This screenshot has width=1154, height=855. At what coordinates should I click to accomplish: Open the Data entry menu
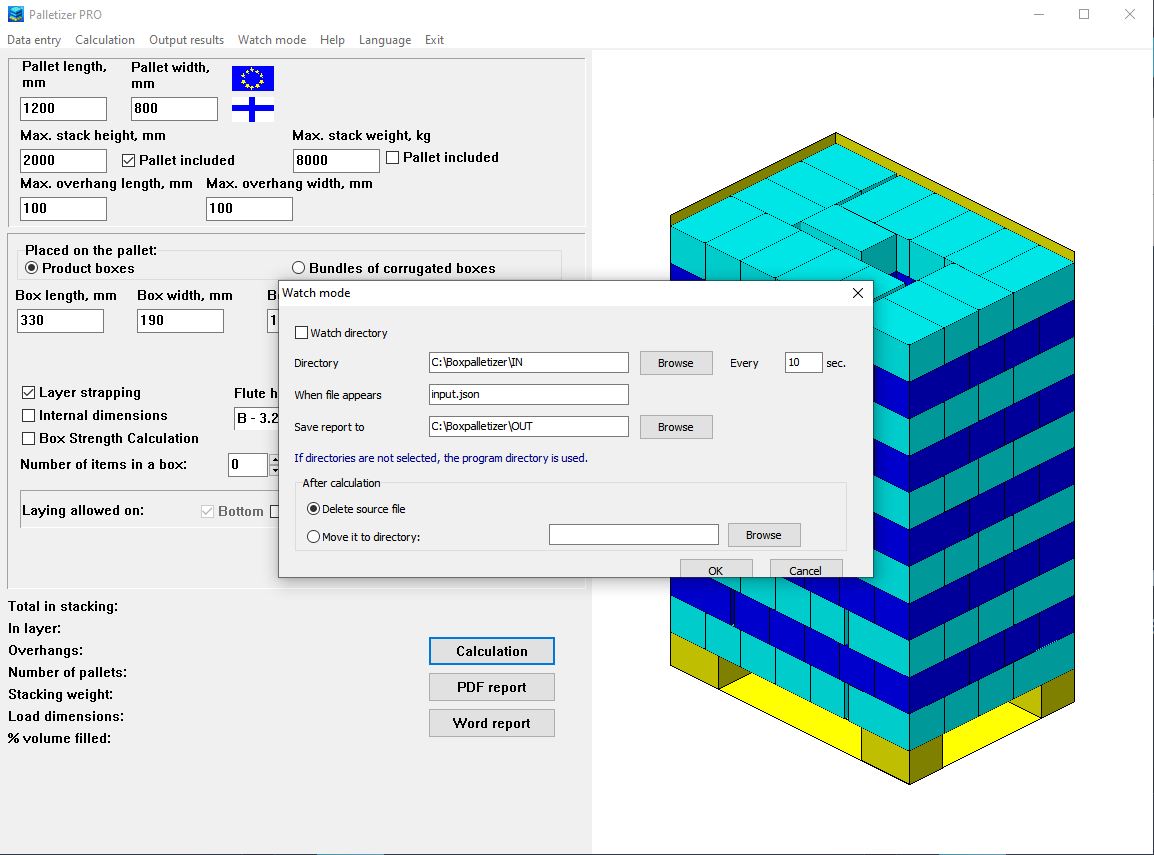(34, 40)
